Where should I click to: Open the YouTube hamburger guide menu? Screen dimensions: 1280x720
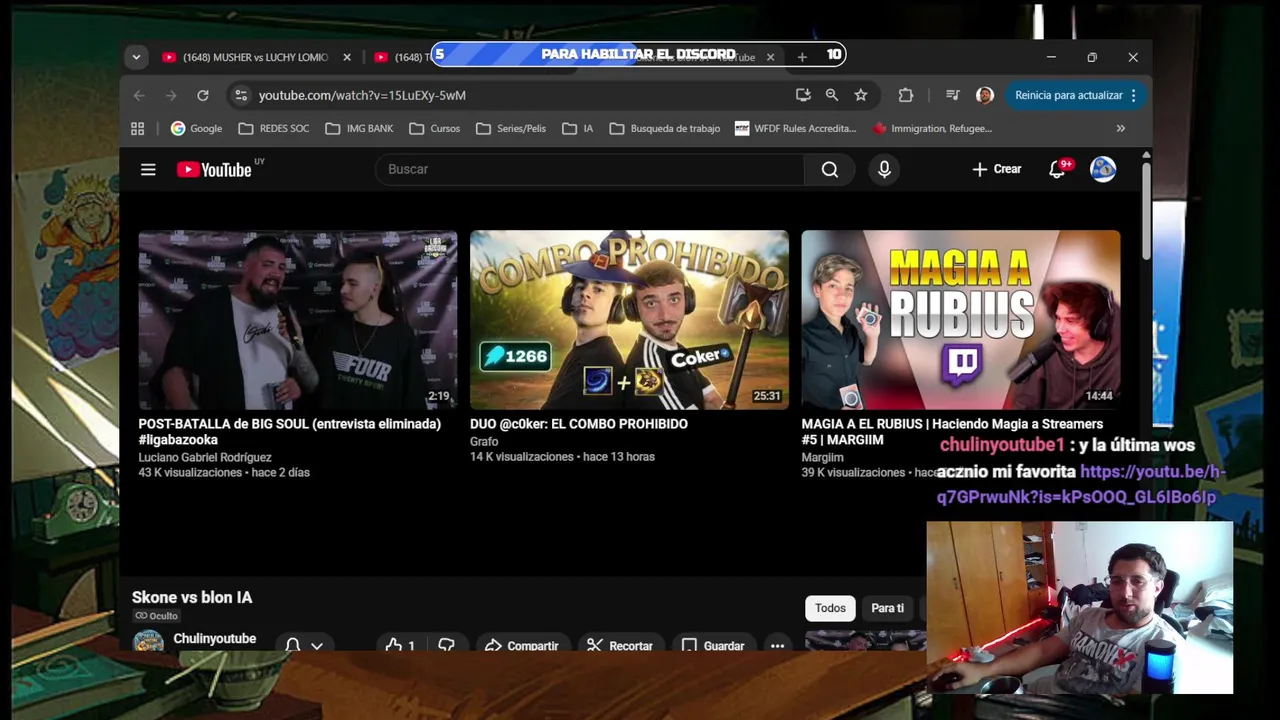coord(148,170)
